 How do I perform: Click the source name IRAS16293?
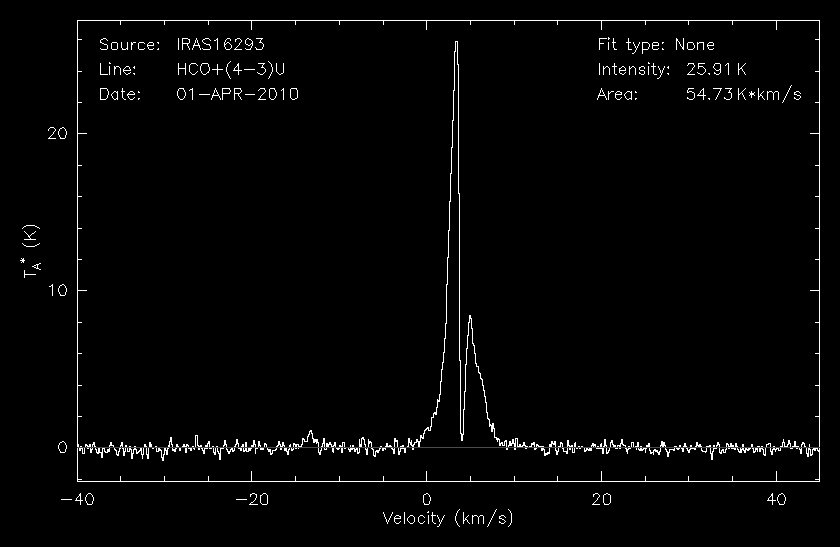pos(220,44)
